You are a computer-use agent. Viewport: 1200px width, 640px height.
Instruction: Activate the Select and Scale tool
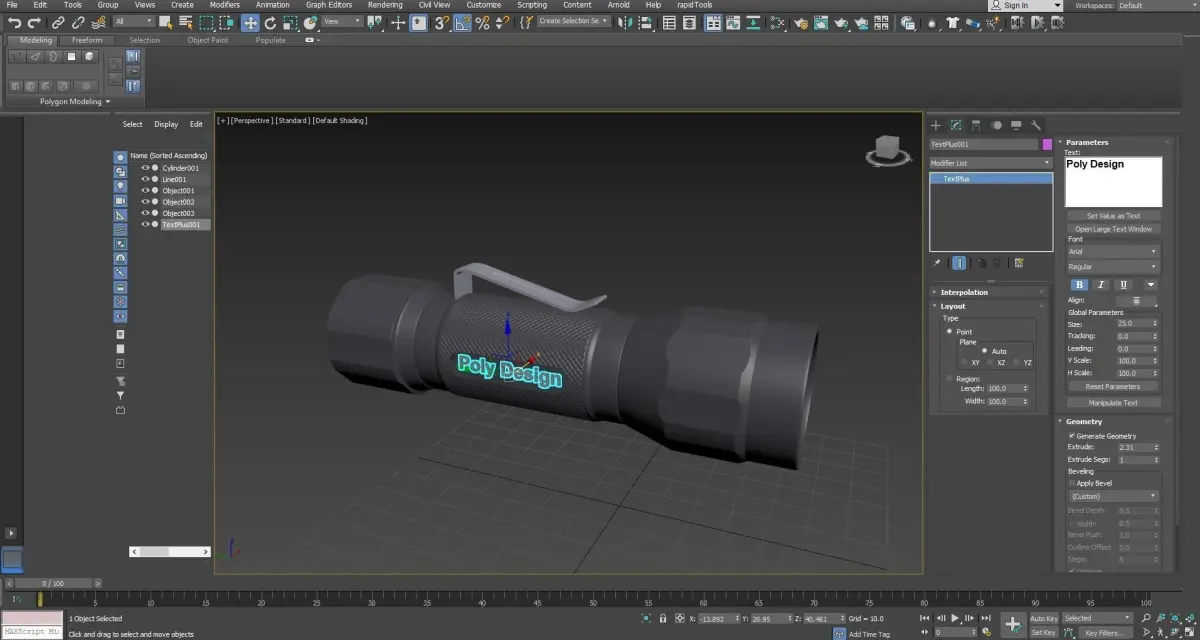click(290, 23)
